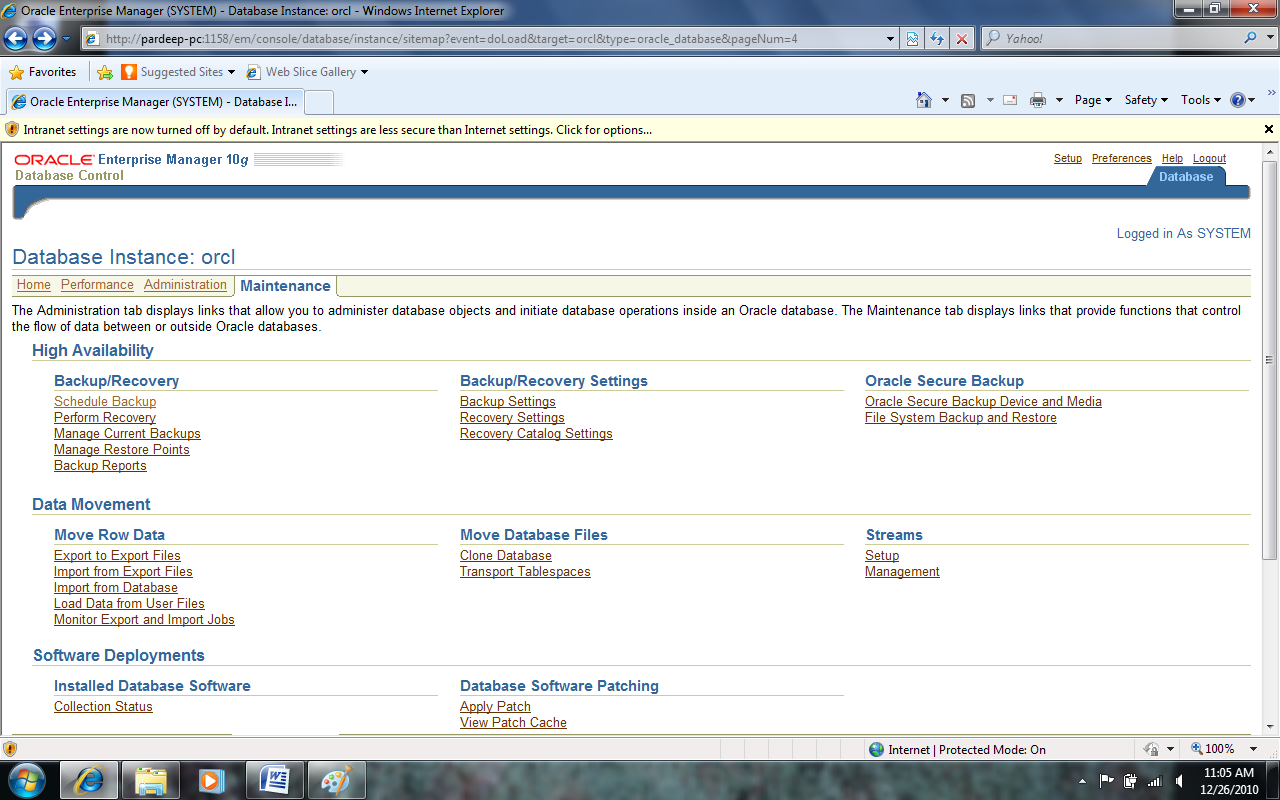The image size is (1280, 800).
Task: Click the Compatibility View icon in address bar
Action: coord(913,39)
